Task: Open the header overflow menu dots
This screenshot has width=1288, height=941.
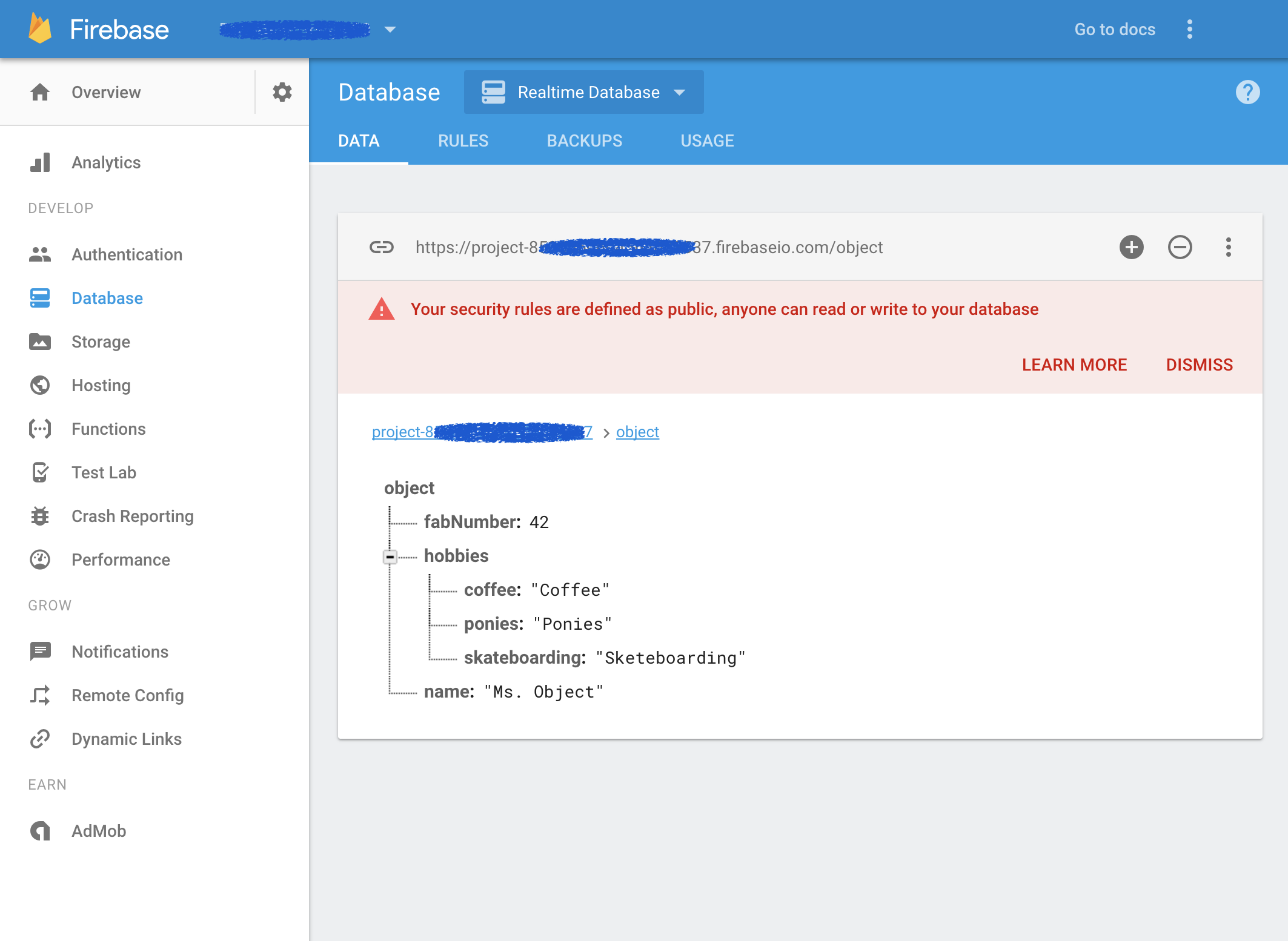Action: point(1190,29)
